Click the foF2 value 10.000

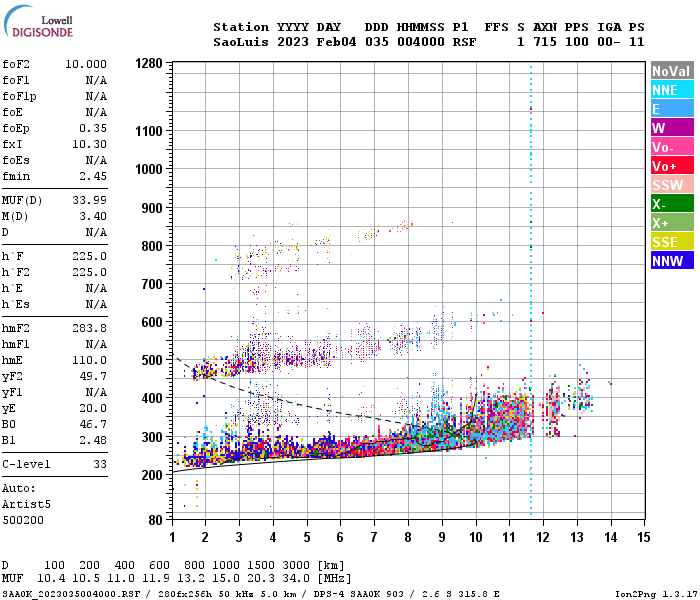point(86,64)
